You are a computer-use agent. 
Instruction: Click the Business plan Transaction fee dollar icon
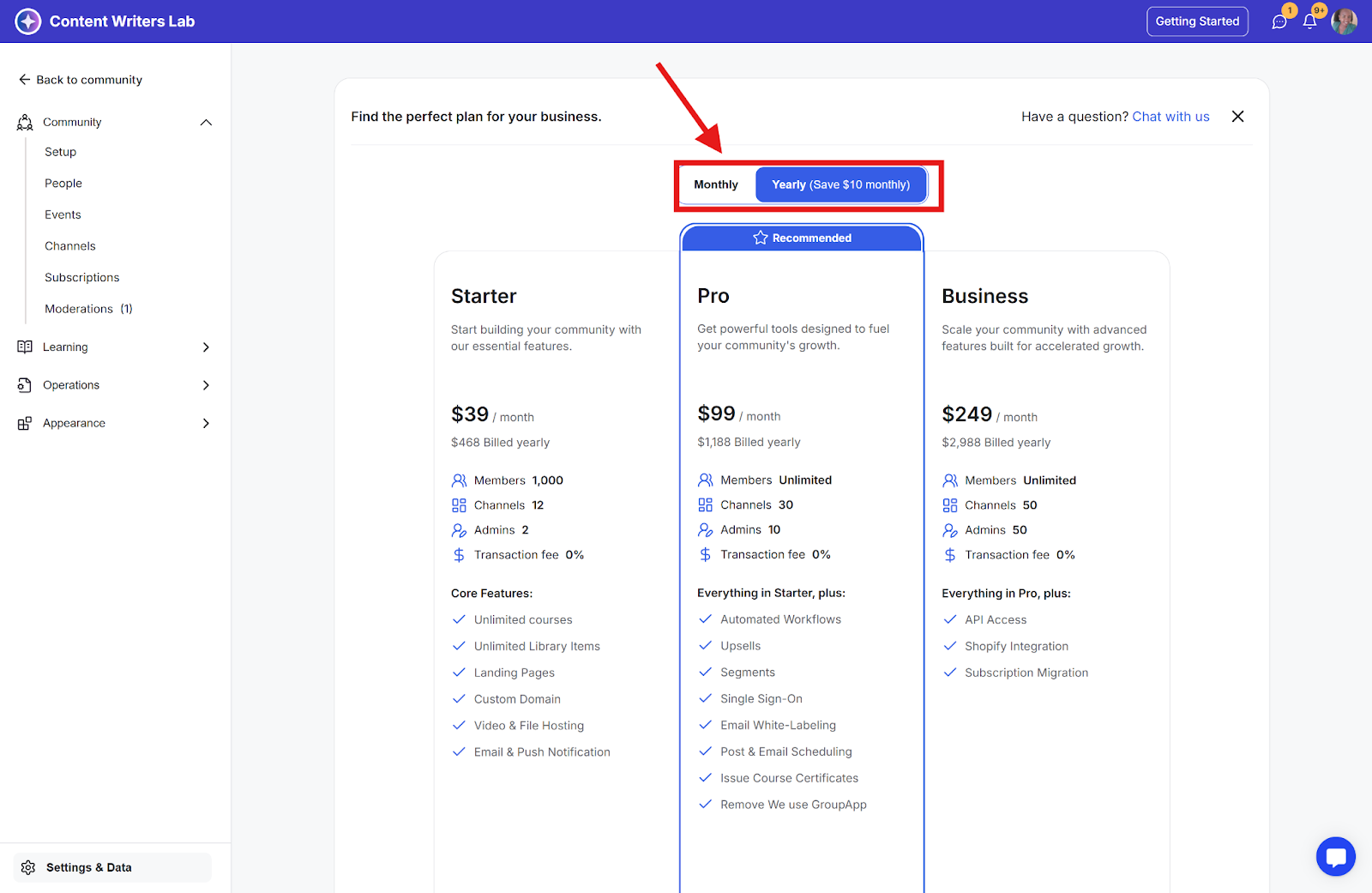tap(950, 555)
